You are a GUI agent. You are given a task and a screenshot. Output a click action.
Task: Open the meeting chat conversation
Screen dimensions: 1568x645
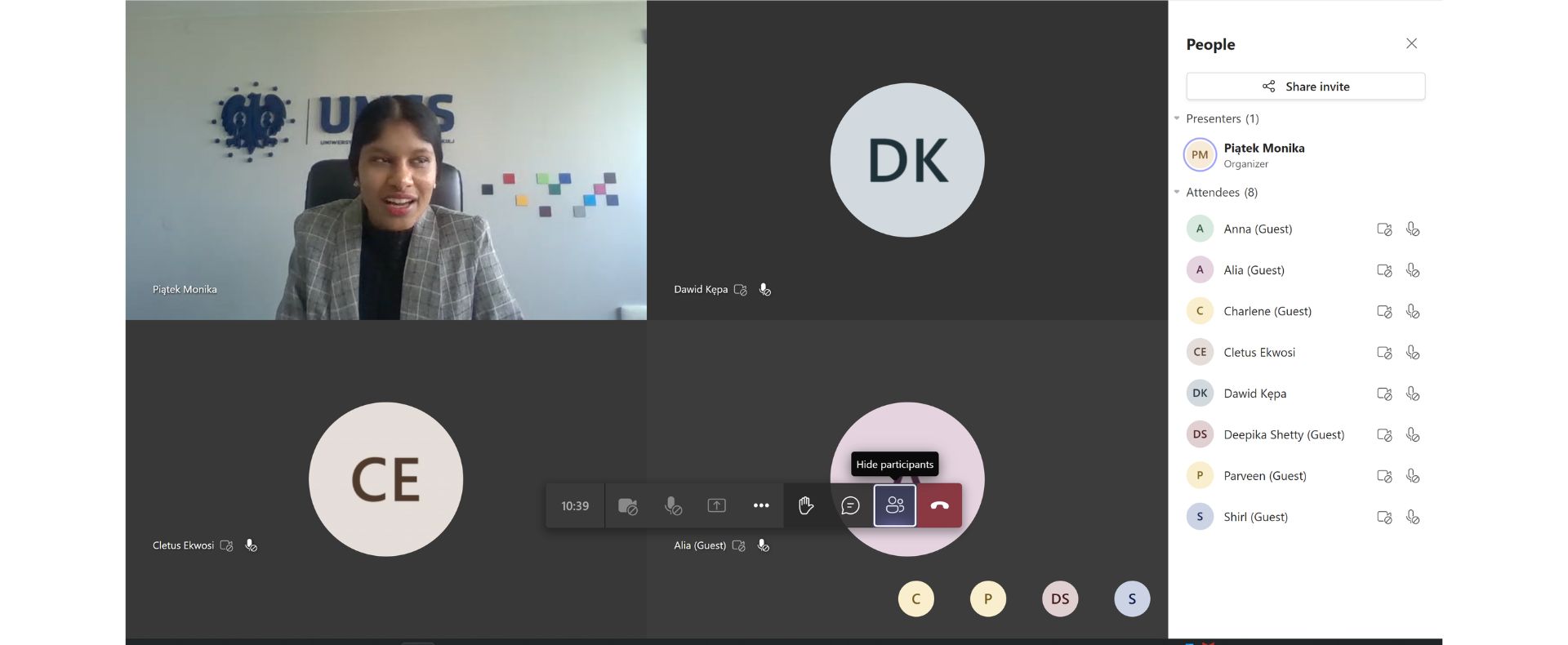pos(850,506)
